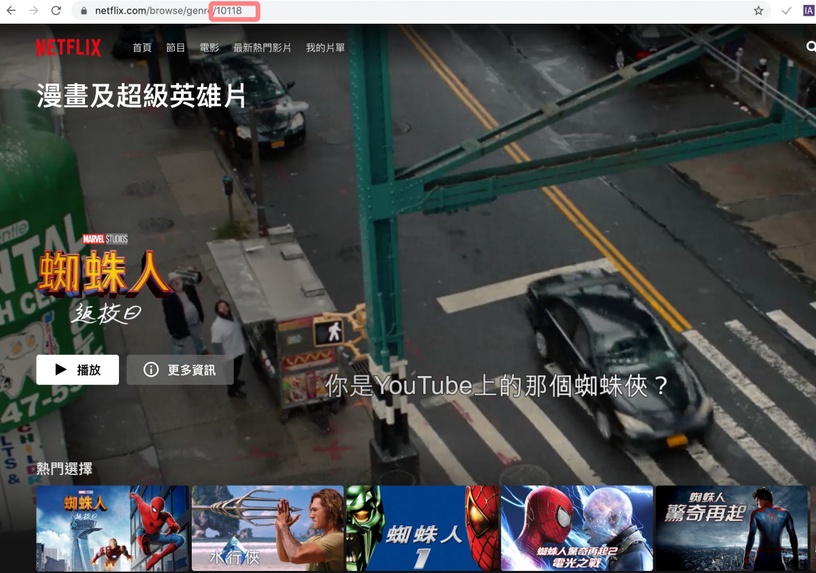This screenshot has width=816, height=573.
Task: Click the 漫畫及超級英雄片 genre heading
Action: [141, 96]
